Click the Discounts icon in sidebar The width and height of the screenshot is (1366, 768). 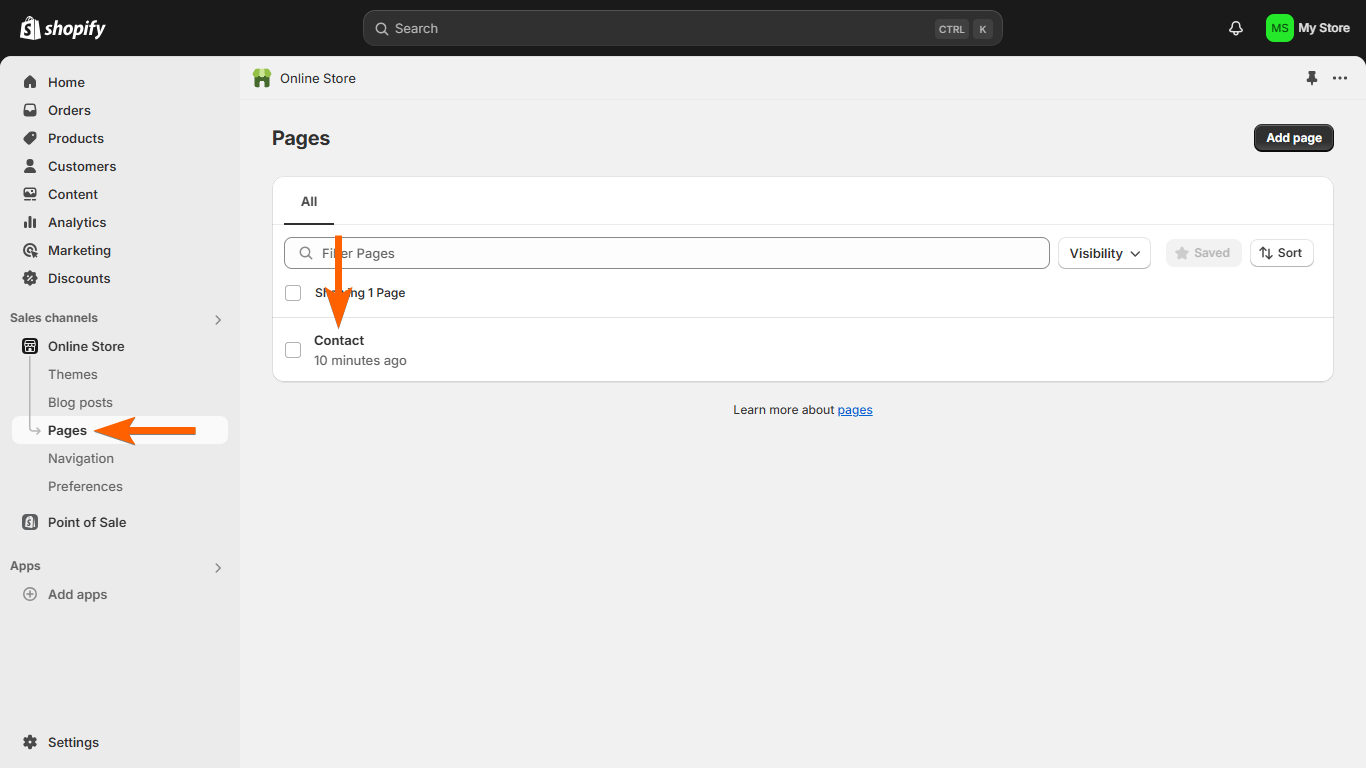click(x=30, y=278)
